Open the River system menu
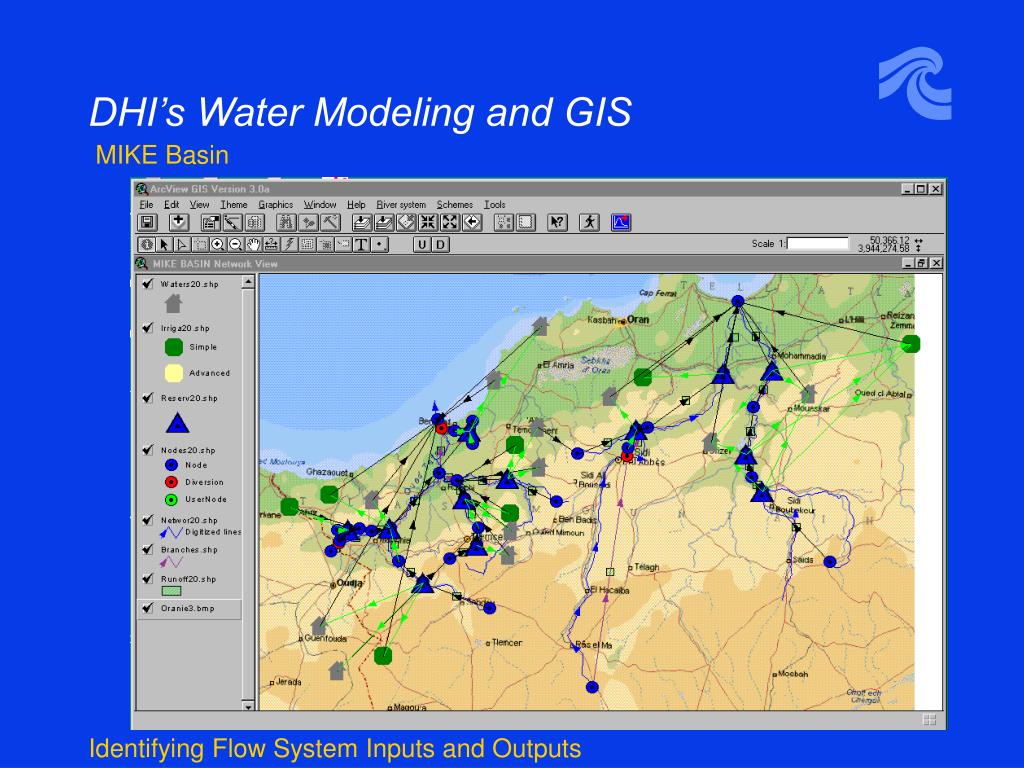This screenshot has width=1024, height=768. coord(401,204)
